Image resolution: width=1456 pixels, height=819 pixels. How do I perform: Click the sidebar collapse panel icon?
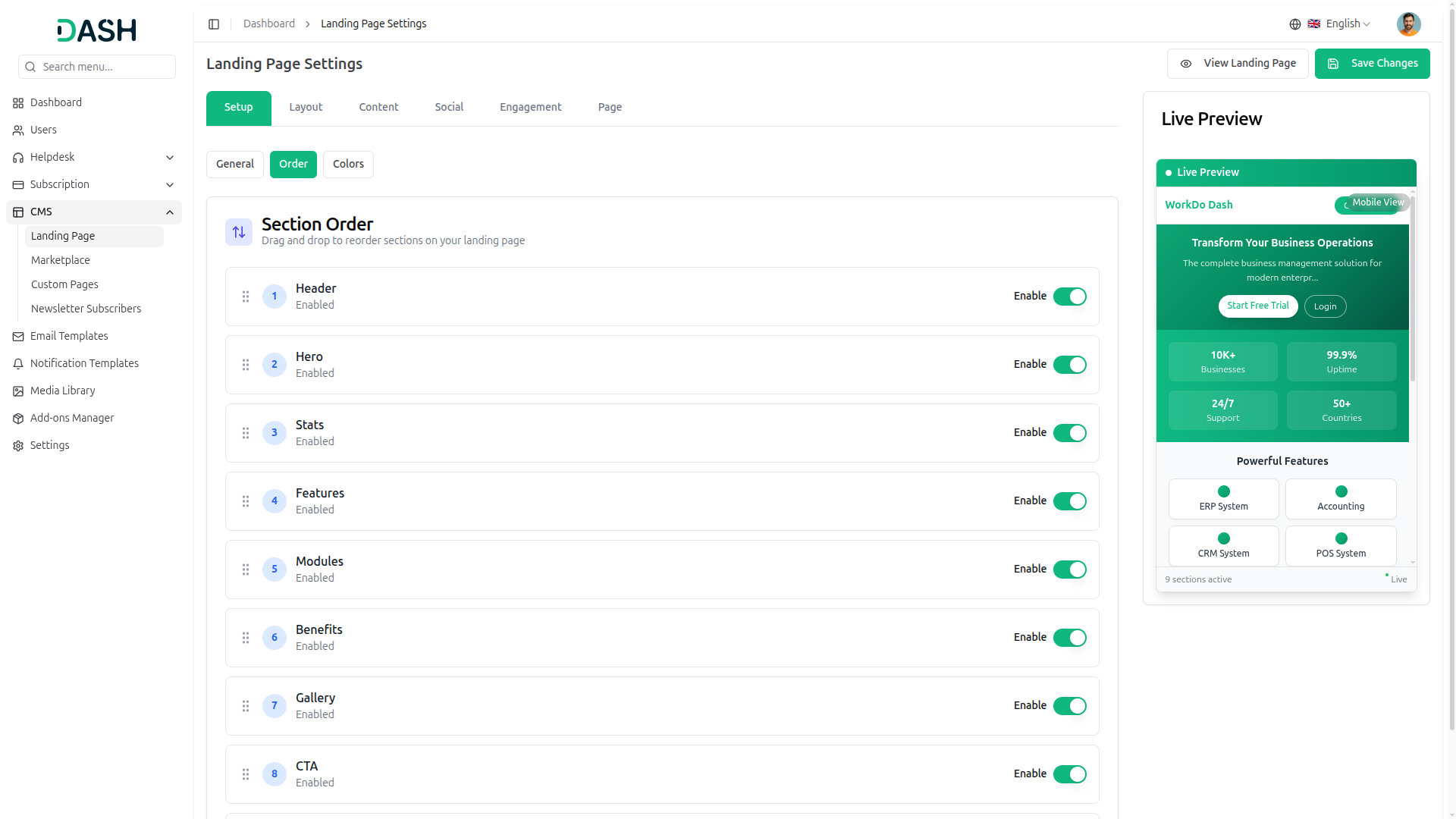214,24
